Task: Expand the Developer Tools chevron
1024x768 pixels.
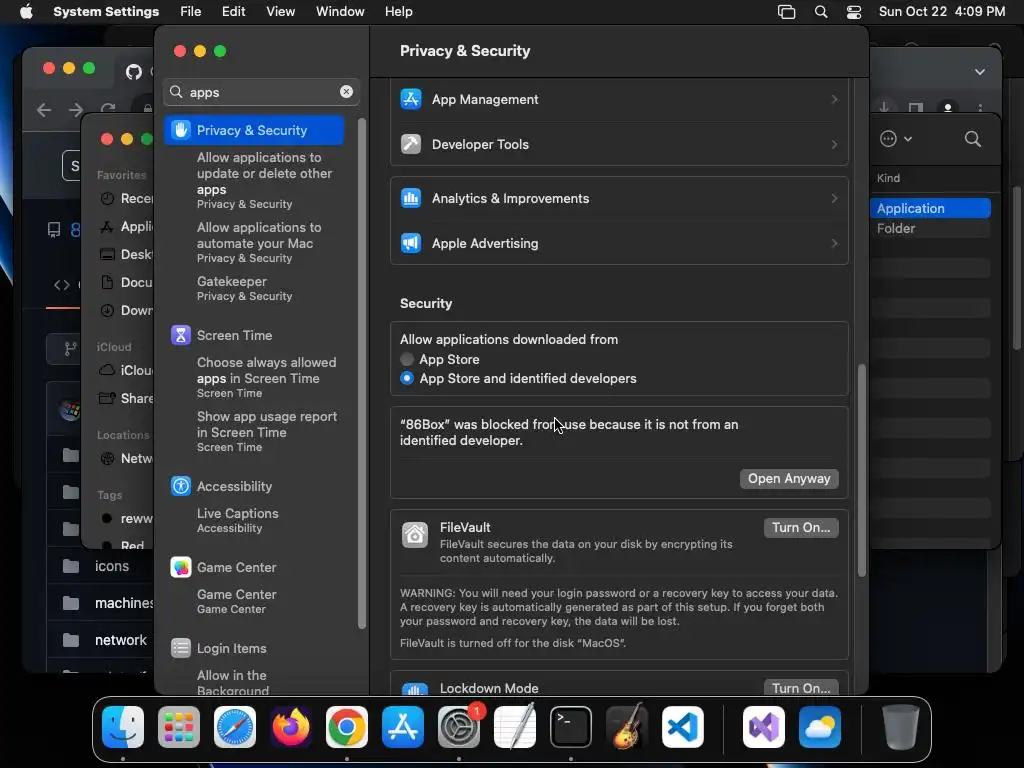Action: 834,144
